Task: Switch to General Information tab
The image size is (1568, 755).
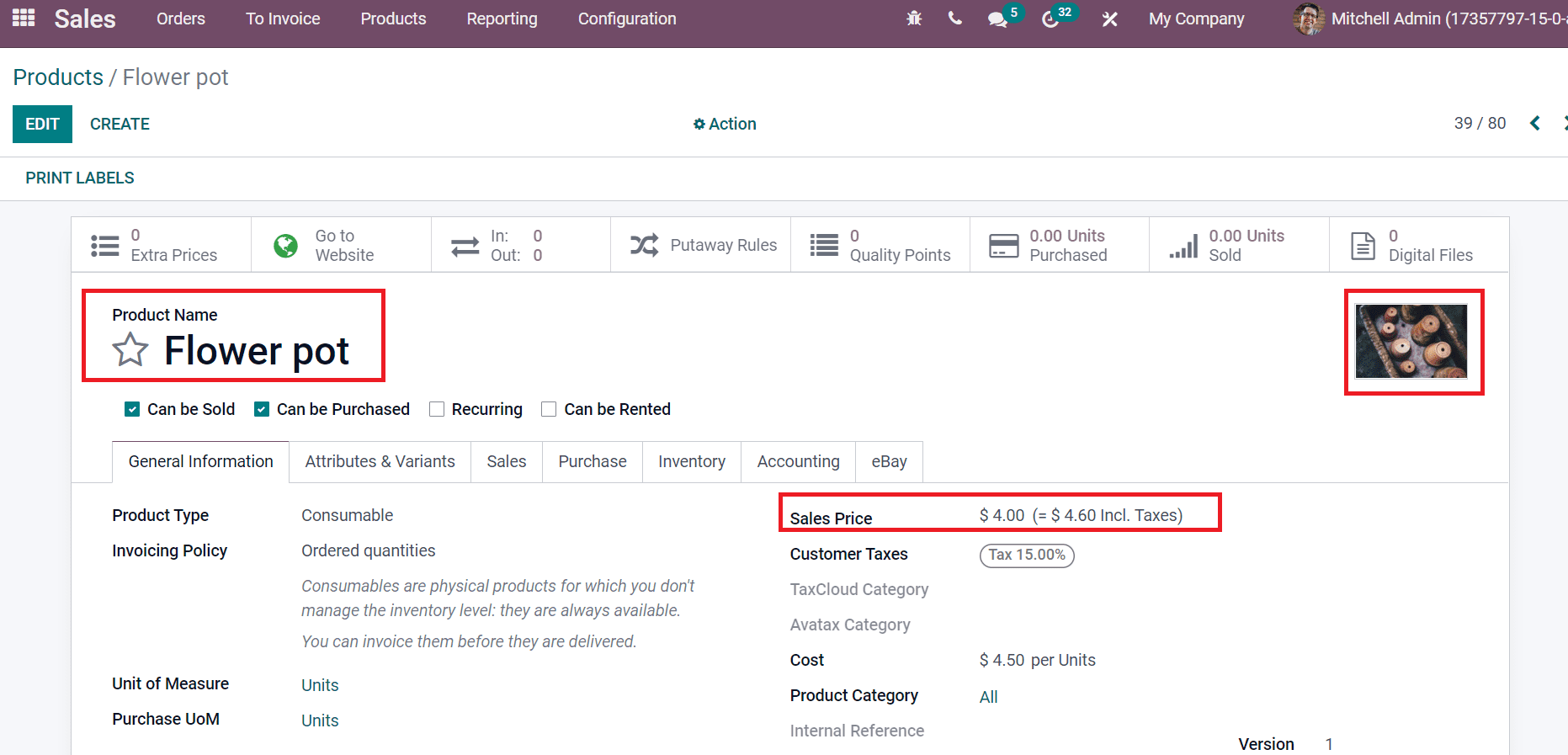Action: coord(200,461)
